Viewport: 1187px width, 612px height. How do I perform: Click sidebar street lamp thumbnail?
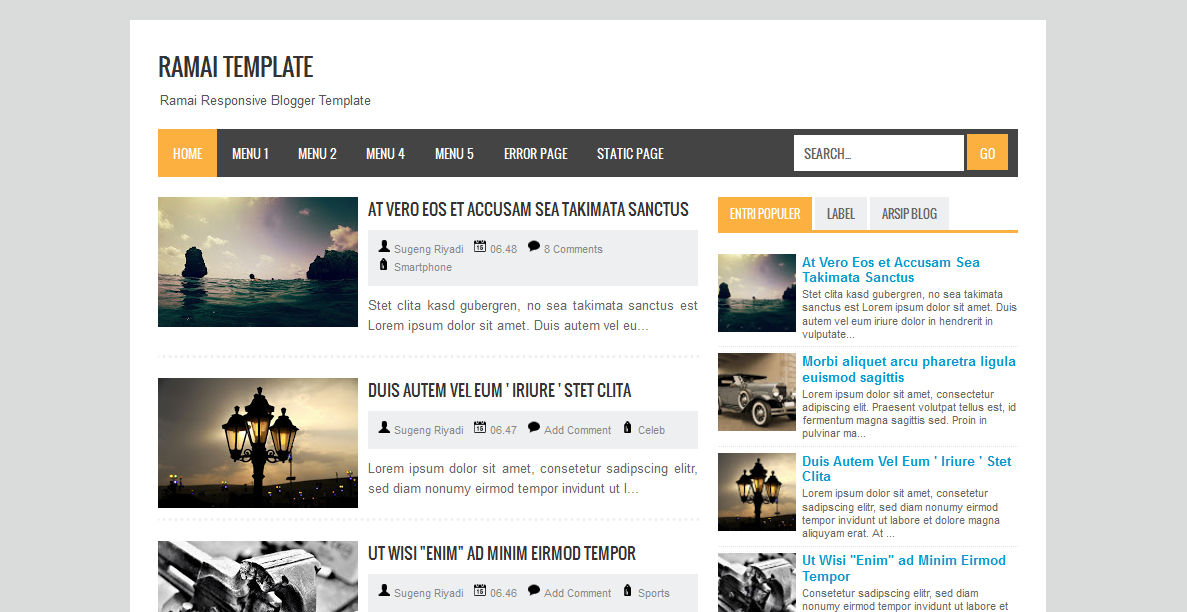(x=756, y=492)
